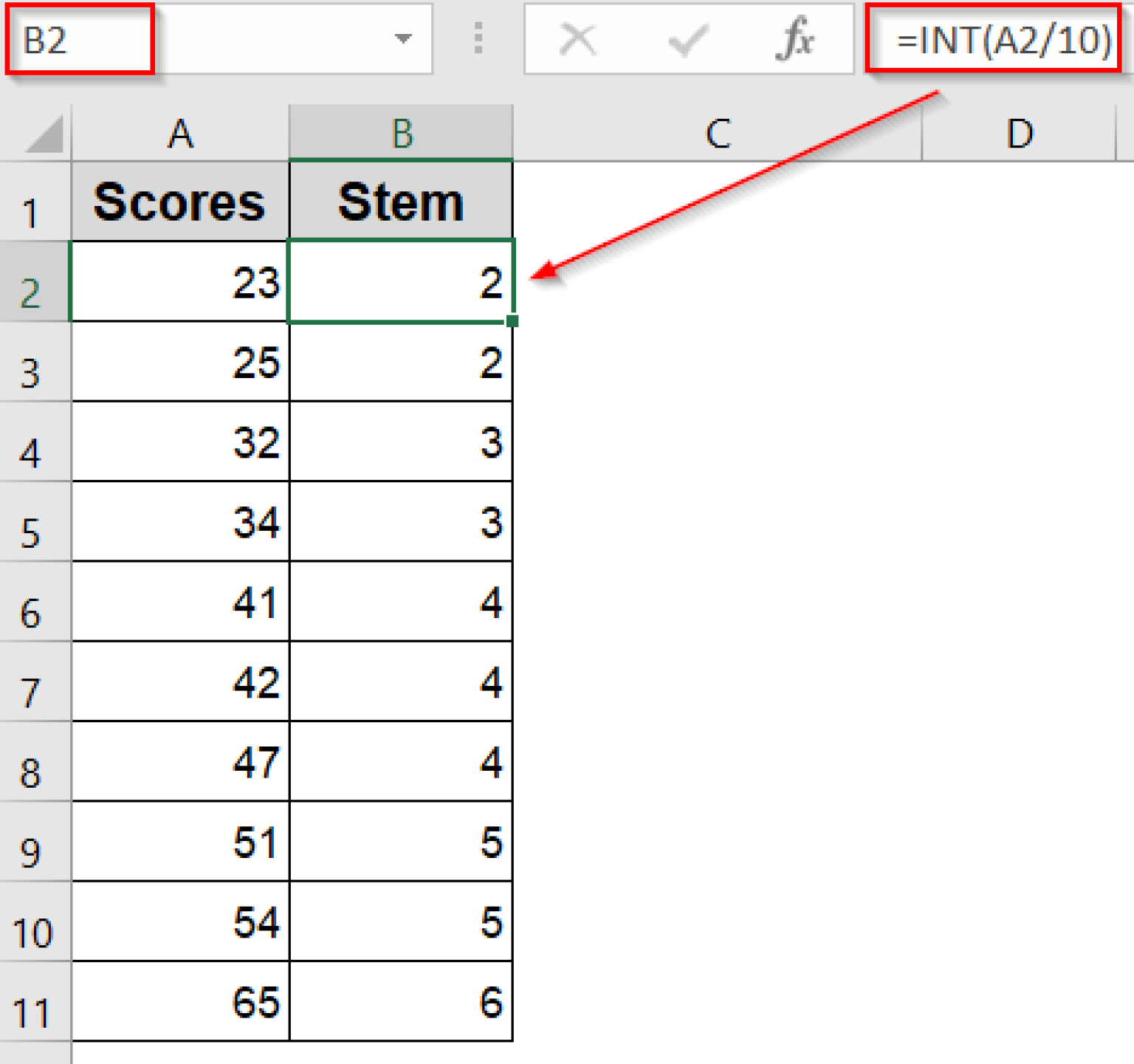This screenshot has height=1064, width=1134.
Task: Select column C header
Action: (717, 133)
